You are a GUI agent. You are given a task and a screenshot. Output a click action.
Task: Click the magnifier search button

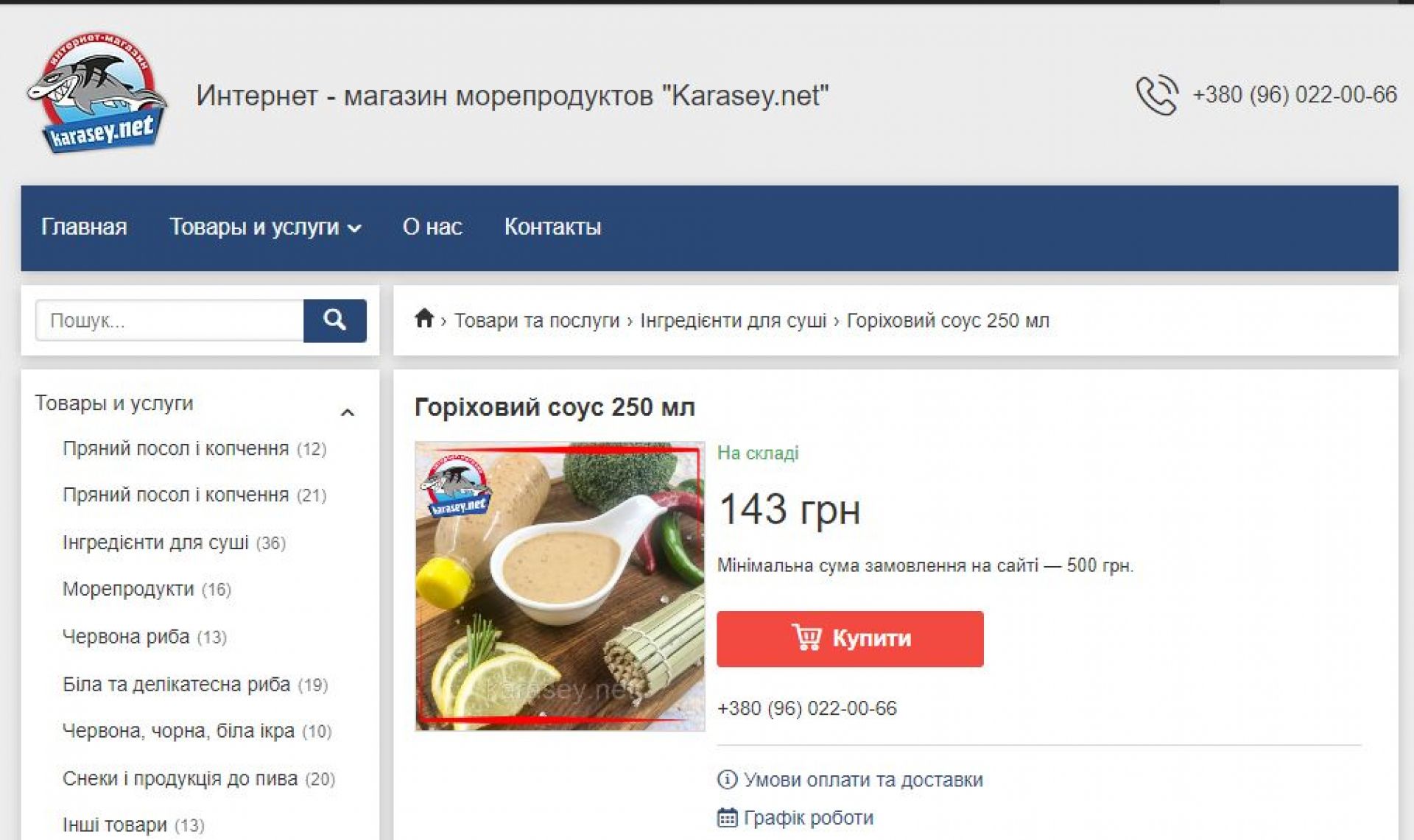335,320
